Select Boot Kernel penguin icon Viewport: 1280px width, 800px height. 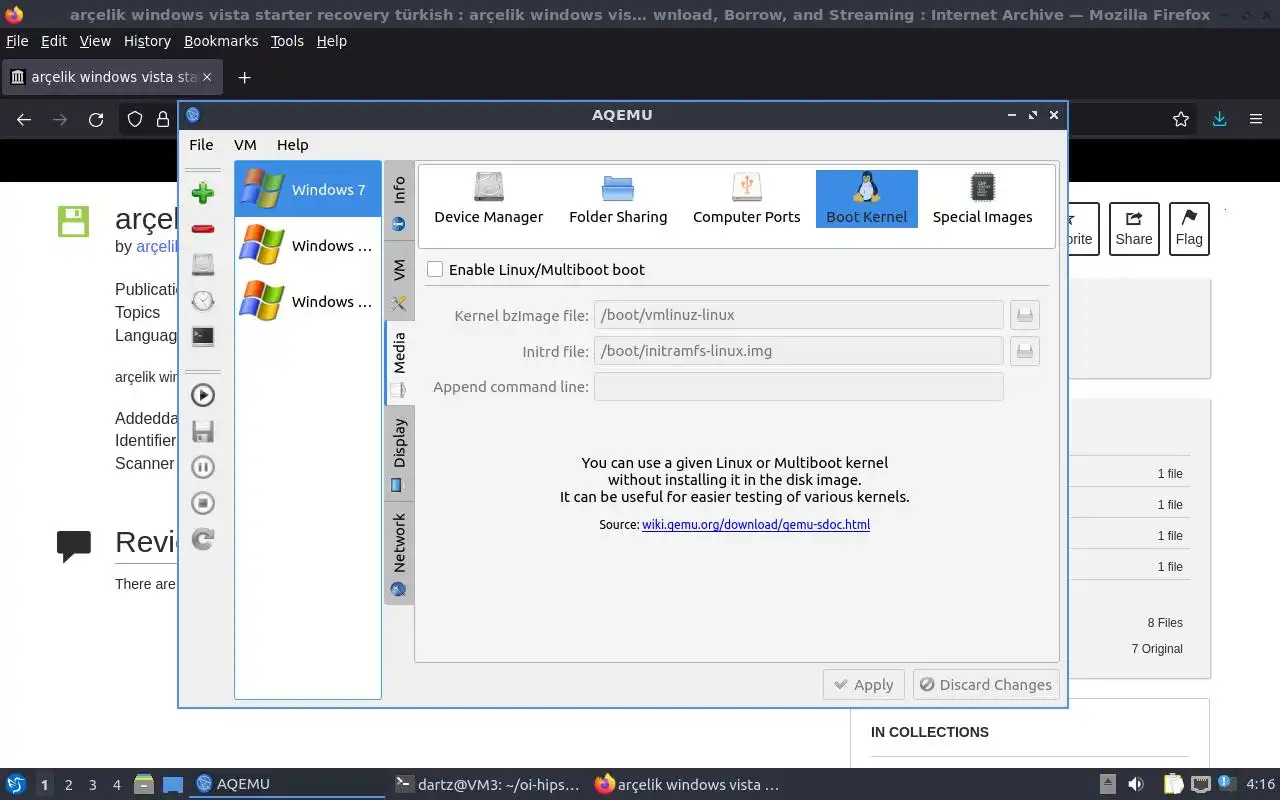click(x=867, y=199)
